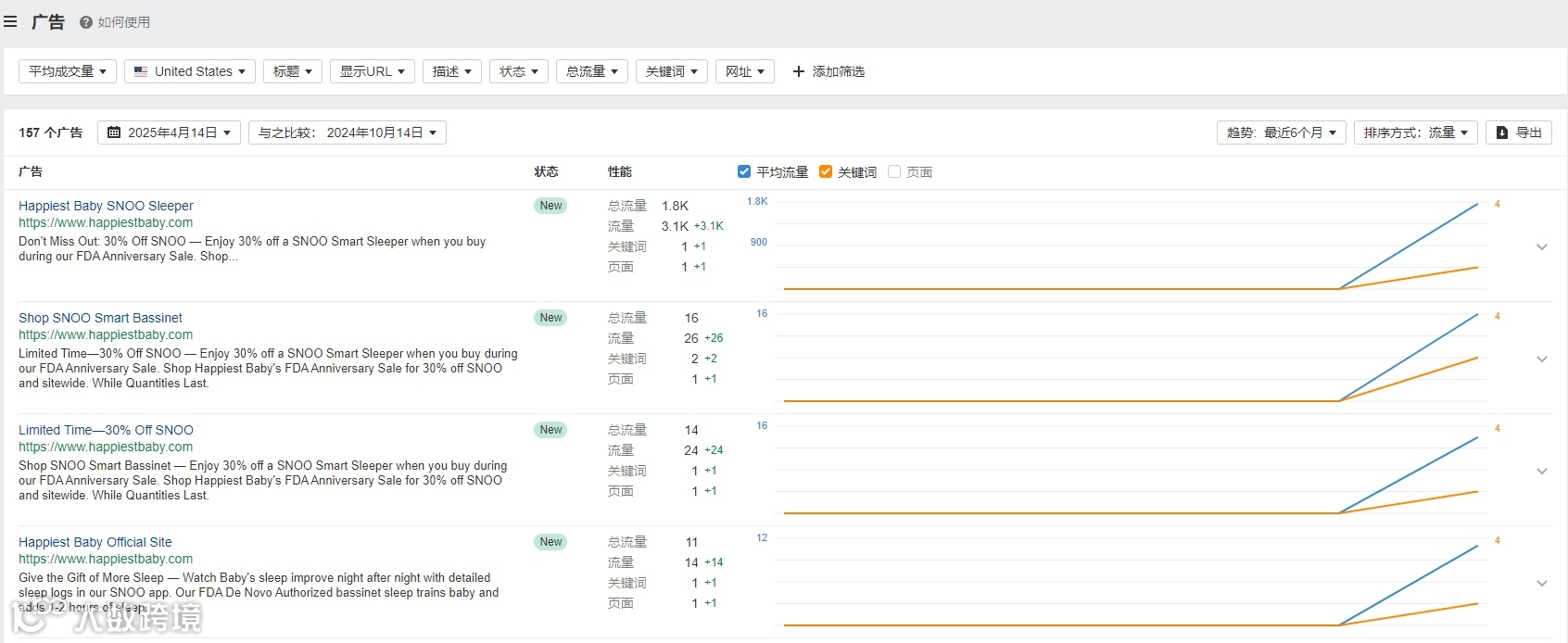
Task: Click the first ad's traffic trend chart
Action: 1131,246
